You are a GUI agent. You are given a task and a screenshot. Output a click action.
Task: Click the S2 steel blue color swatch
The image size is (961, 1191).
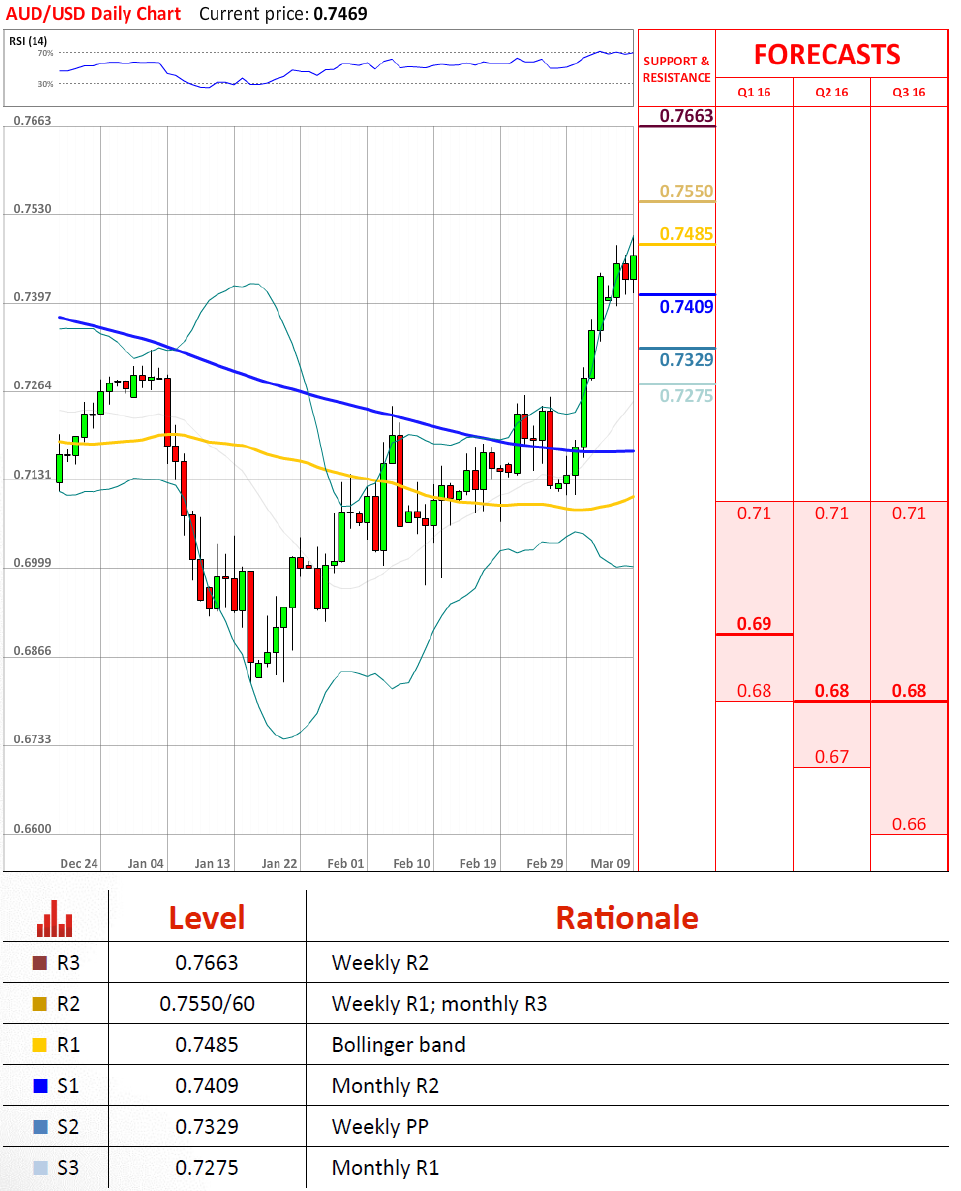[x=40, y=1127]
